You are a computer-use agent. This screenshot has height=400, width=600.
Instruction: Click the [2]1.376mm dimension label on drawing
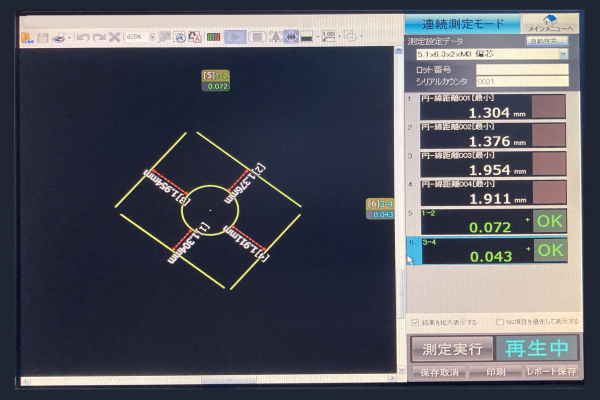click(x=245, y=183)
